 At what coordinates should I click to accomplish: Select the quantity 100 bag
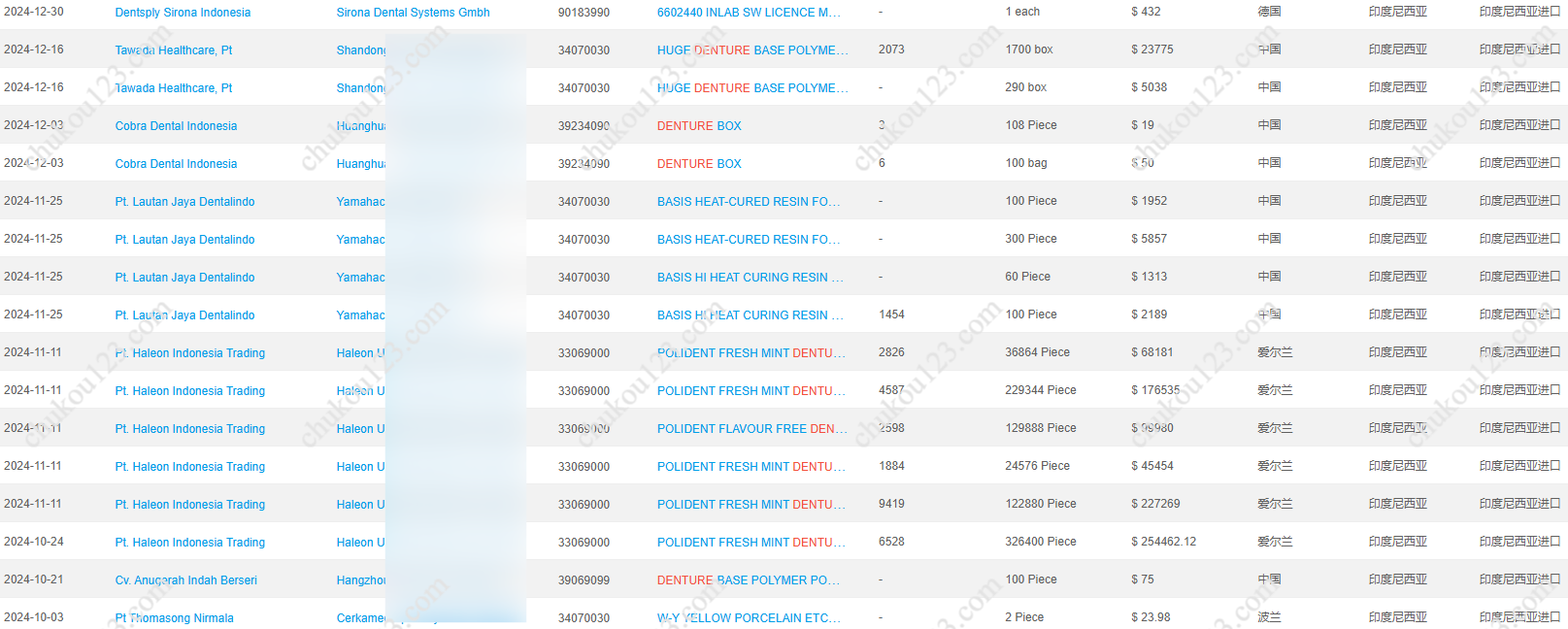tap(1026, 163)
